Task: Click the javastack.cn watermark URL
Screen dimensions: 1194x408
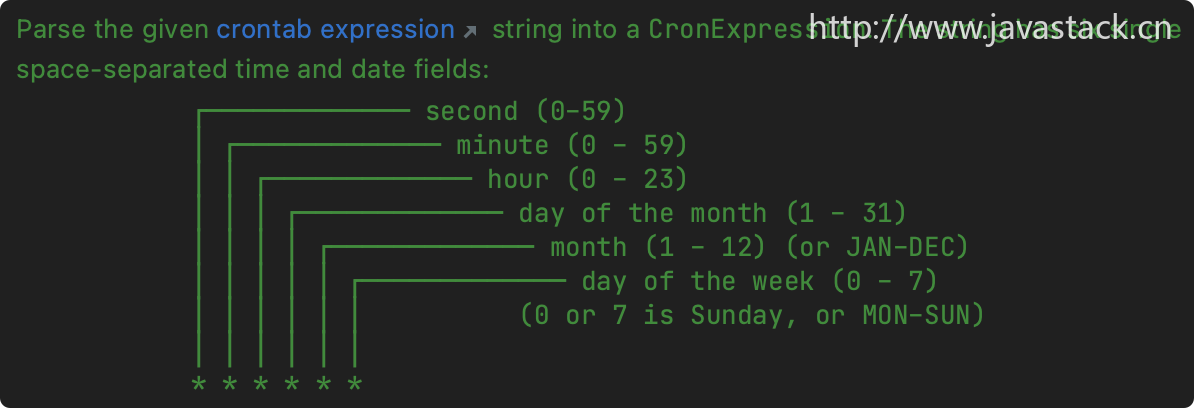Action: [990, 28]
